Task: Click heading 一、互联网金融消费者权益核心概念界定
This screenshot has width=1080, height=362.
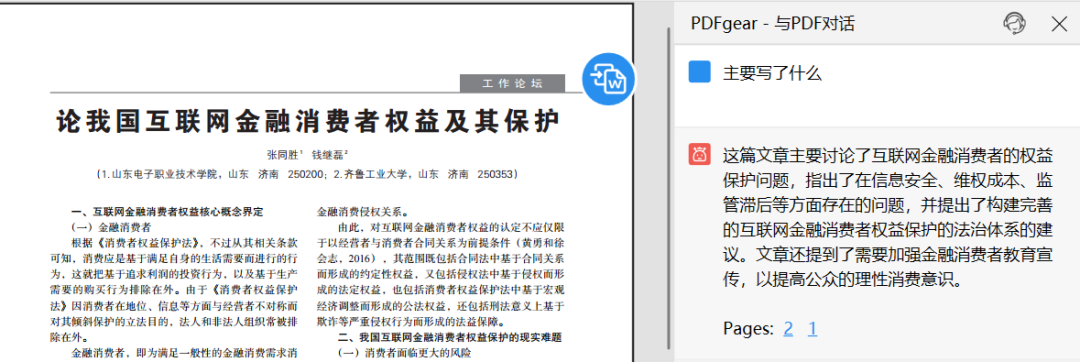Action: [167, 212]
